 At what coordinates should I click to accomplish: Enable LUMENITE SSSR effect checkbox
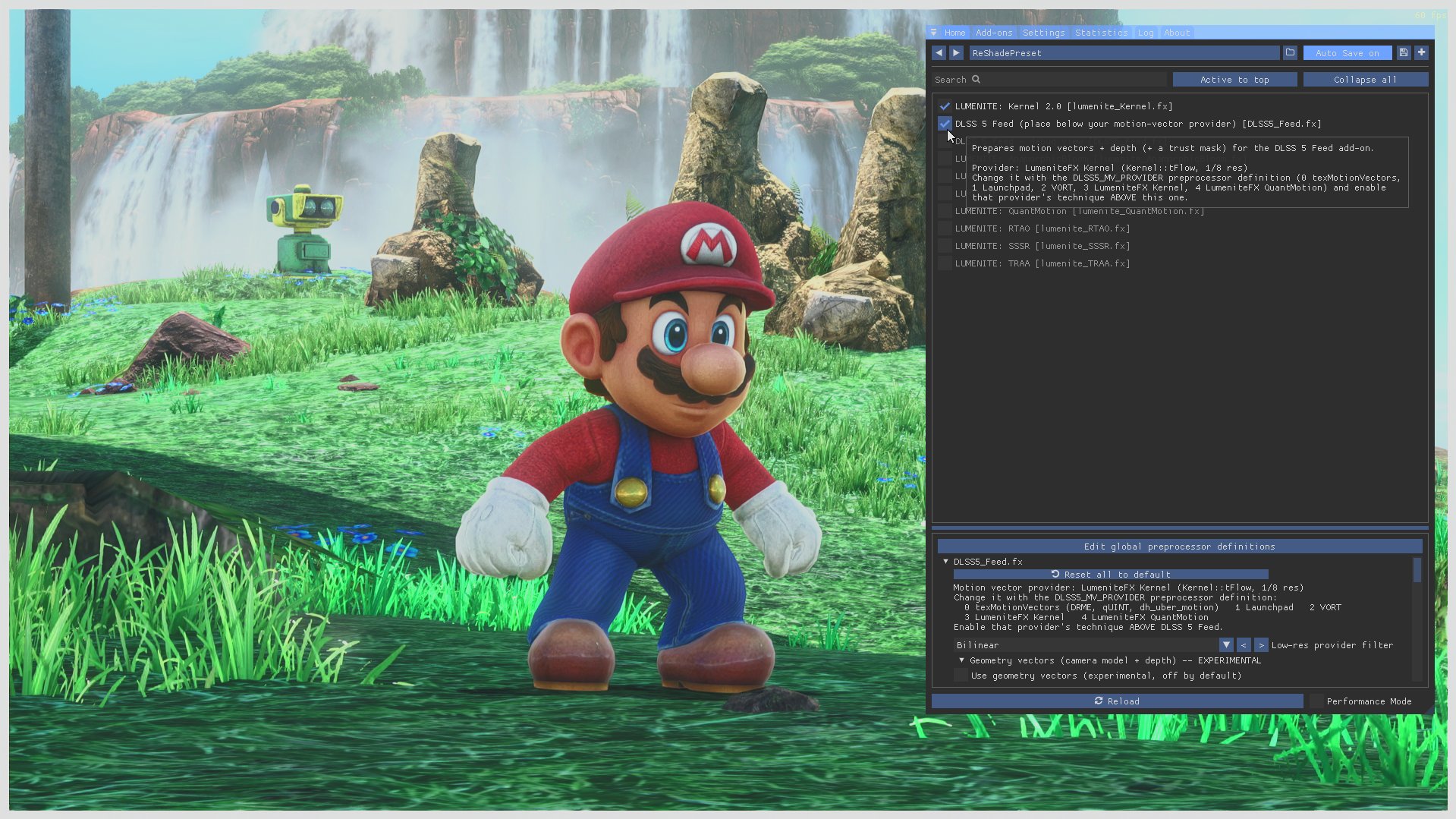945,246
